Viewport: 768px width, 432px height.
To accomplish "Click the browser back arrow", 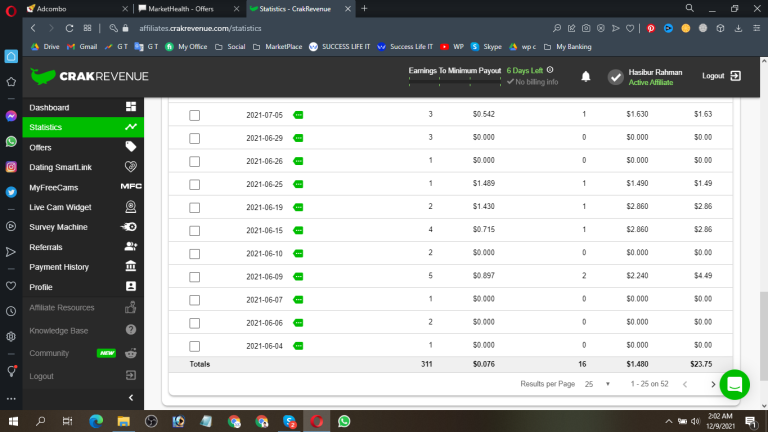I will (33, 28).
